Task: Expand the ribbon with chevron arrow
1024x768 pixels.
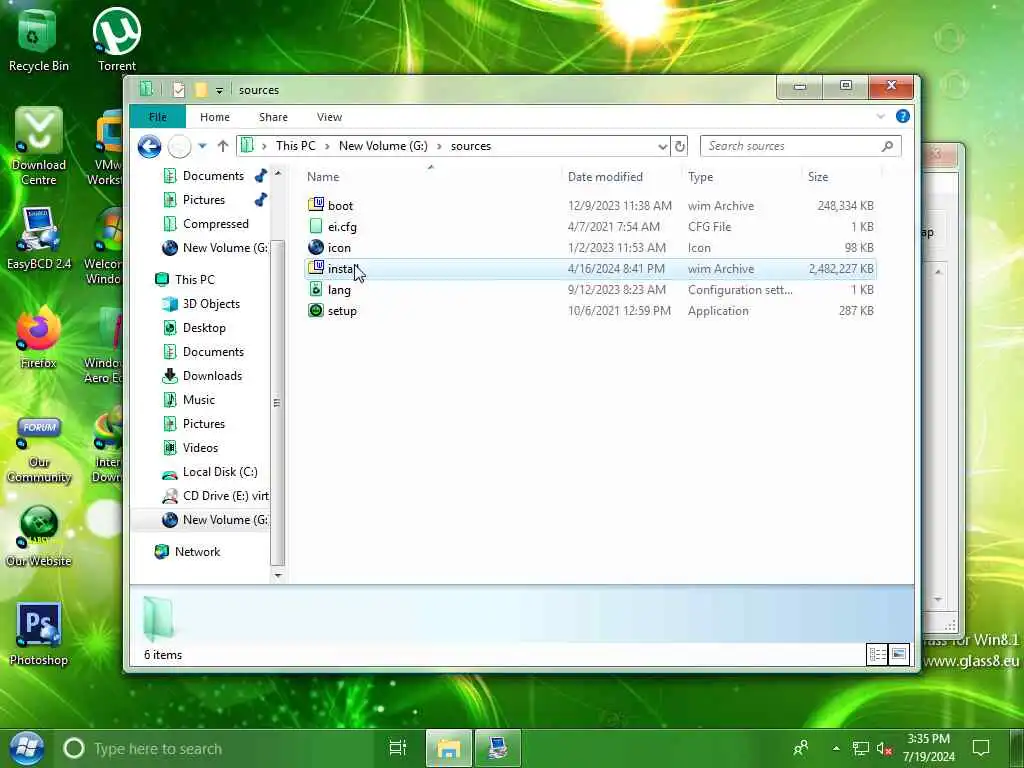Action: pos(880,116)
